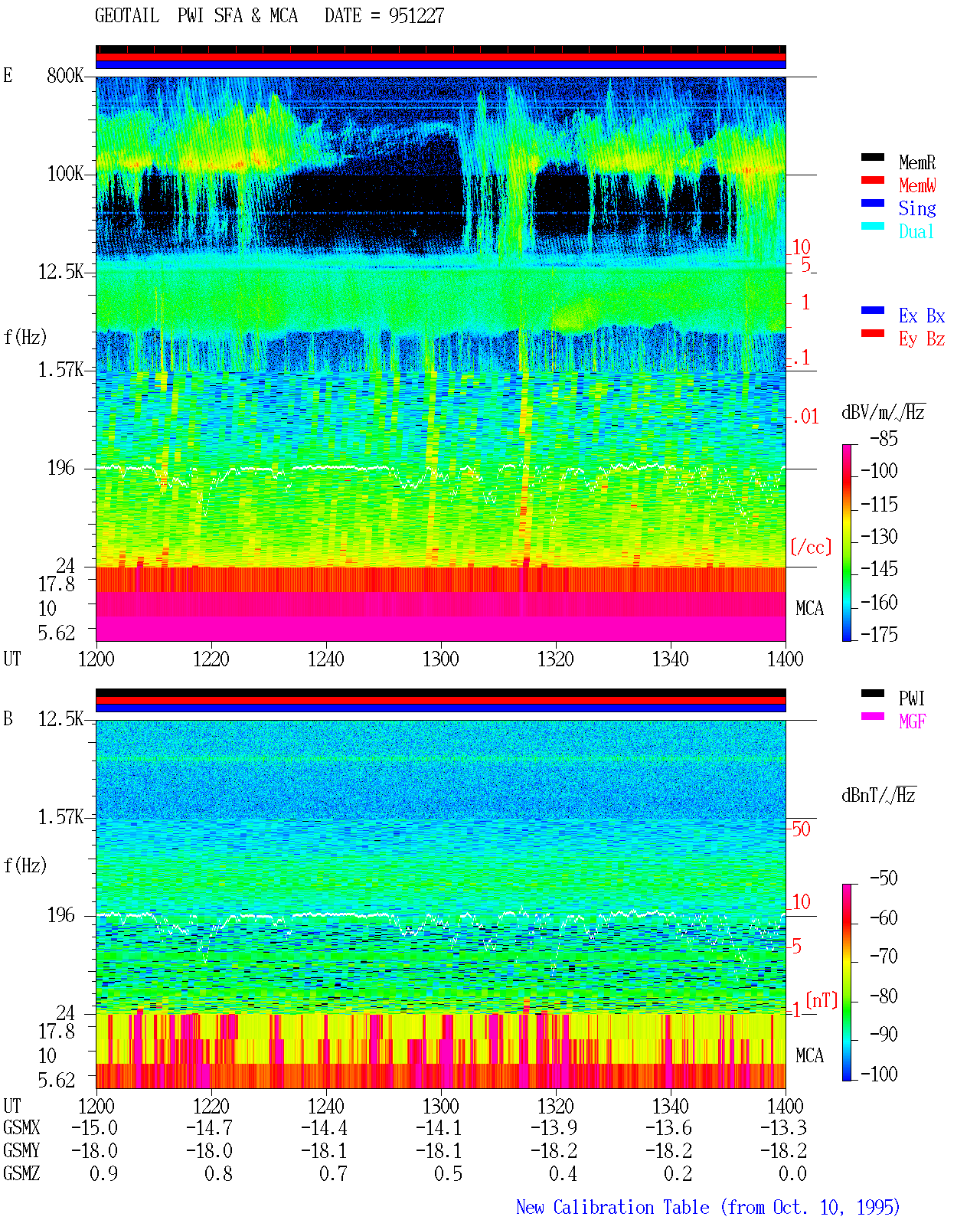The image size is (980, 1220).
Task: Click the cyan Dual legend swatch
Action: coord(873,226)
